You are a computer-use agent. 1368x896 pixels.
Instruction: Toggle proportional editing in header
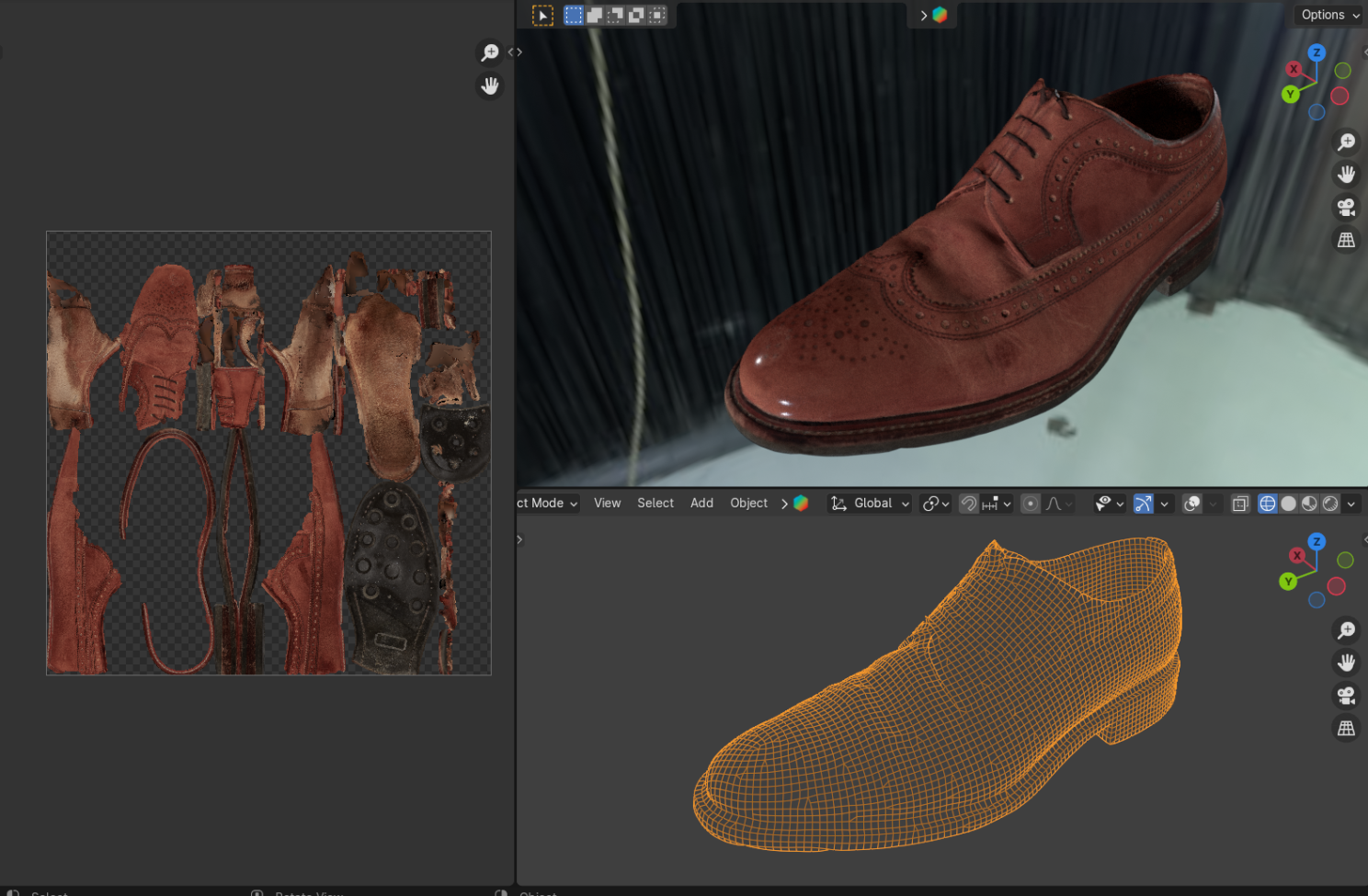pos(1031,504)
